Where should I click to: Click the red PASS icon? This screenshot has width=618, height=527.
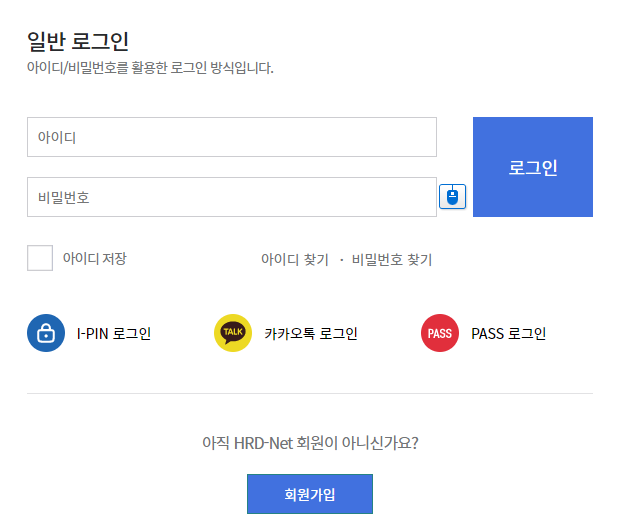tap(440, 333)
